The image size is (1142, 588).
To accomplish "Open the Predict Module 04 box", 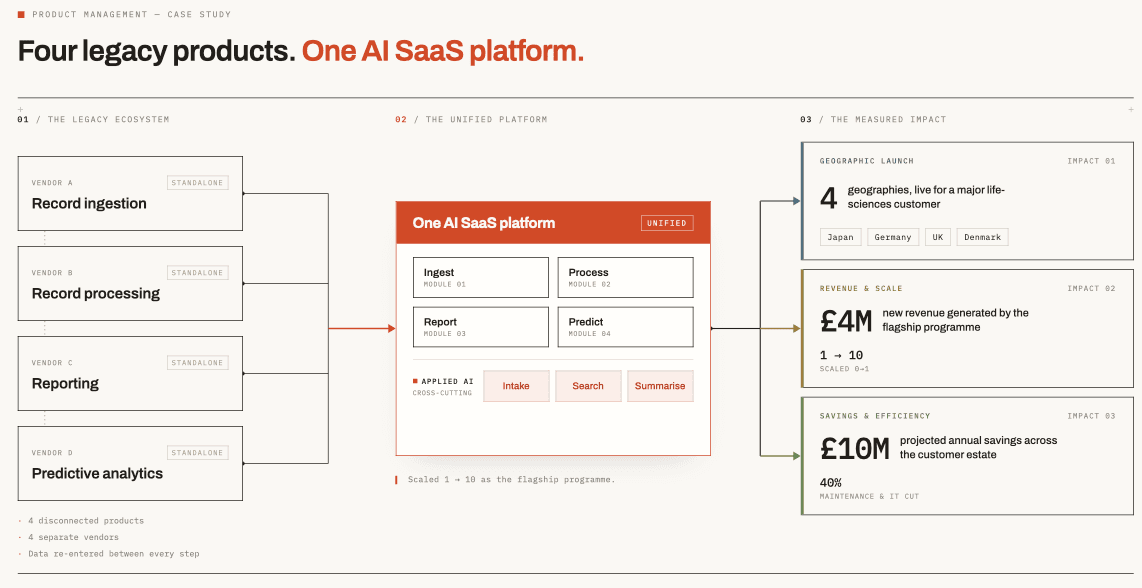I will [626, 327].
